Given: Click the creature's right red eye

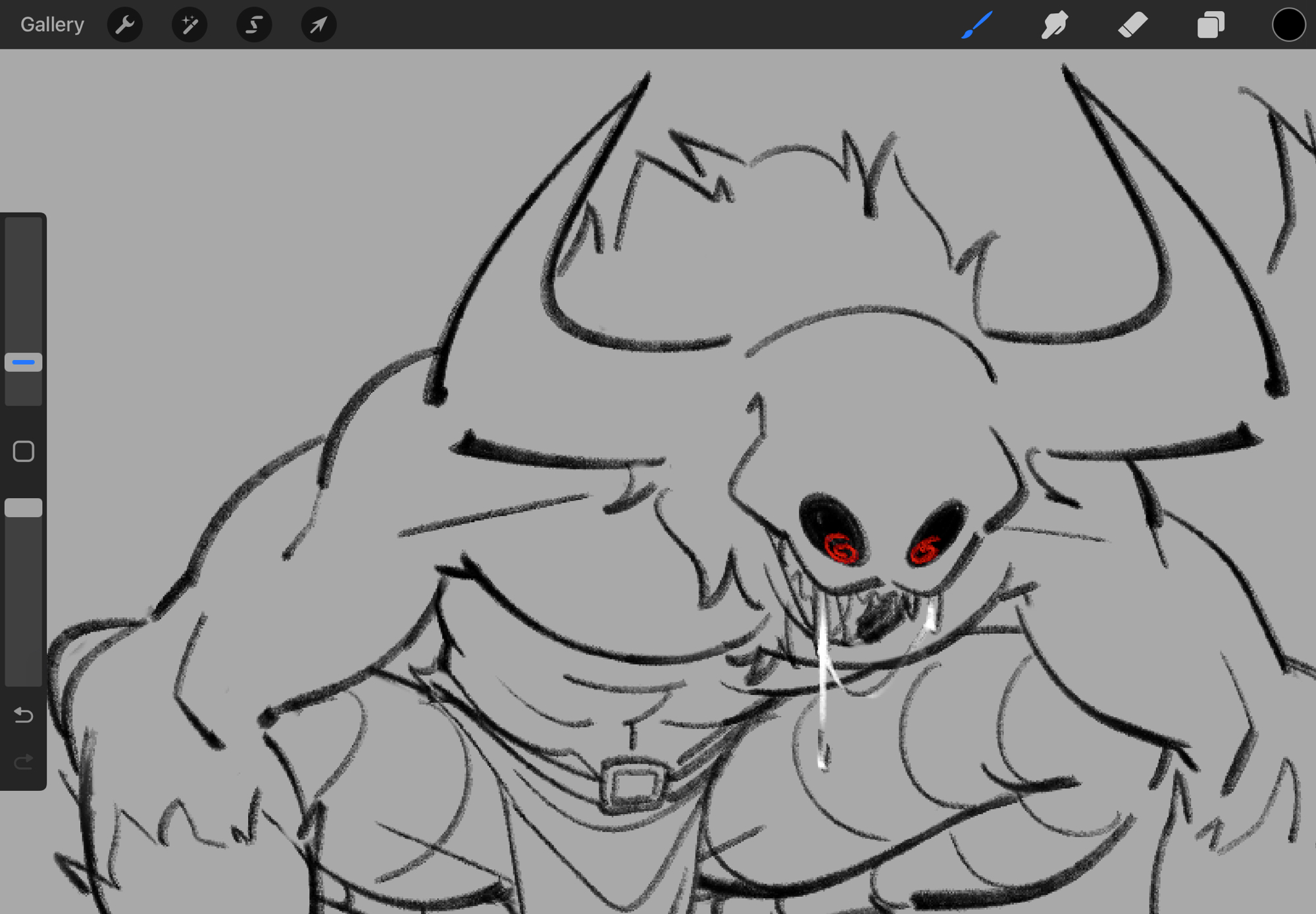Looking at the screenshot, I should click(x=924, y=549).
